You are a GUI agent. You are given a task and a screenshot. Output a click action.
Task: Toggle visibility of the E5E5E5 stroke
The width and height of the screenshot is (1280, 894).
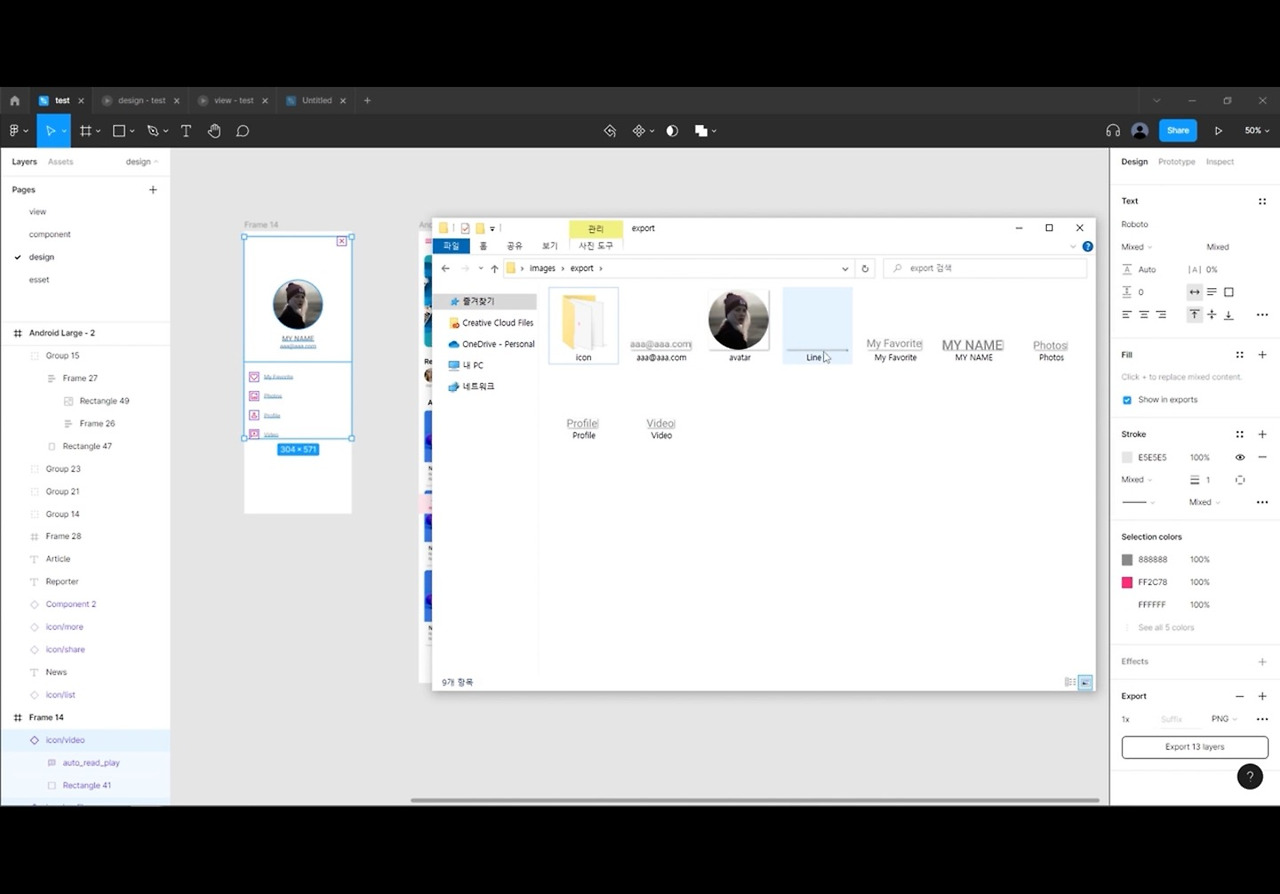tap(1240, 458)
